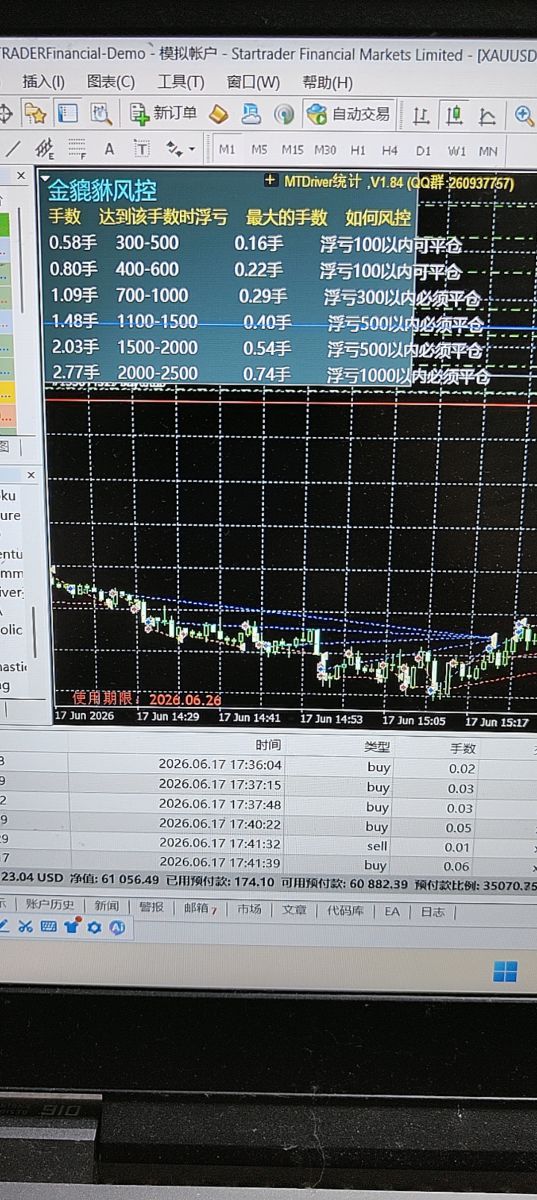Open the Data Window toolbar icon

68,114
